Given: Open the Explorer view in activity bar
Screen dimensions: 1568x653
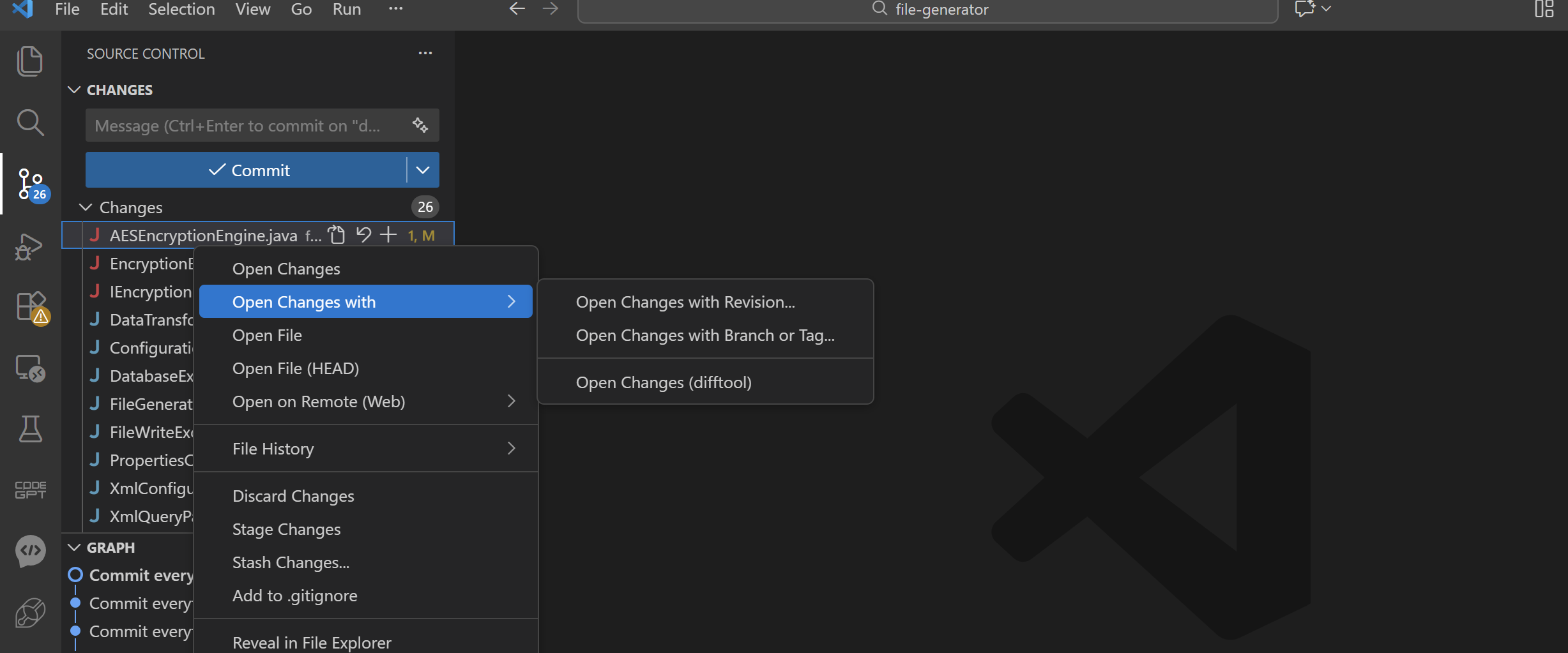Looking at the screenshot, I should click(29, 61).
